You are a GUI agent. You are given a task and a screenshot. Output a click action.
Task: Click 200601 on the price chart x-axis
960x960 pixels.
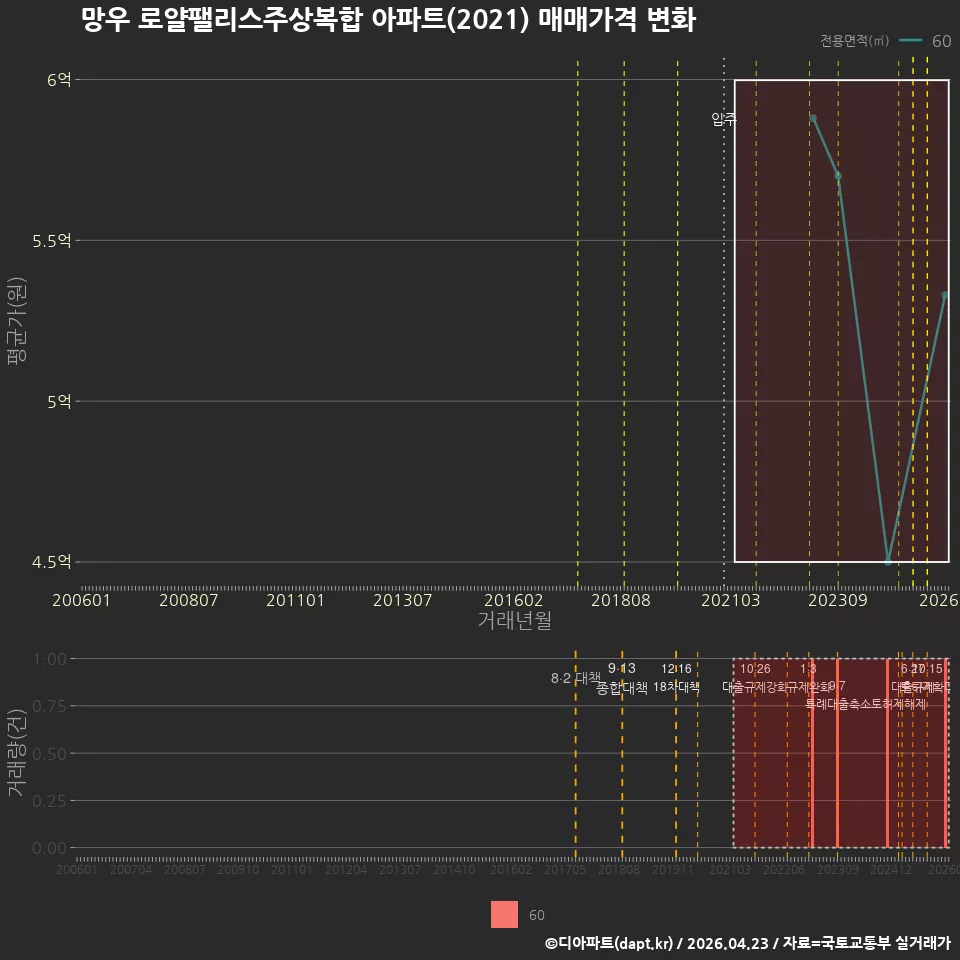click(x=81, y=600)
